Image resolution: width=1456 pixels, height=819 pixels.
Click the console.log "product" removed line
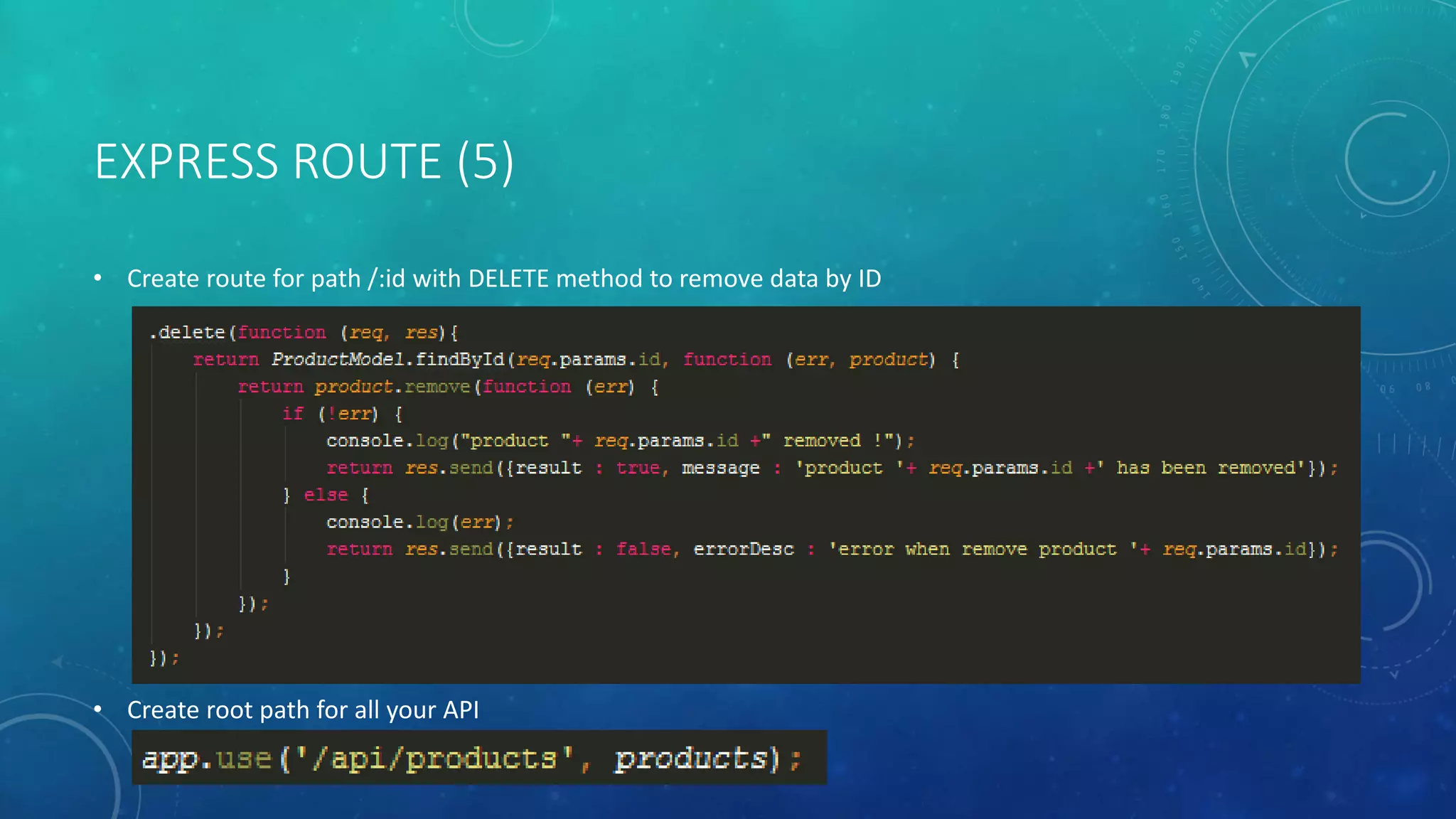[619, 441]
